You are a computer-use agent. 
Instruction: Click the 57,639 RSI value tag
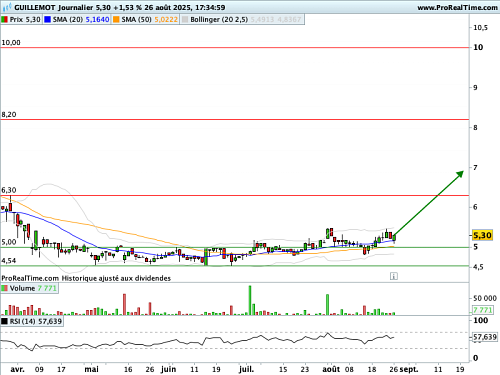pyautogui.click(x=485, y=337)
